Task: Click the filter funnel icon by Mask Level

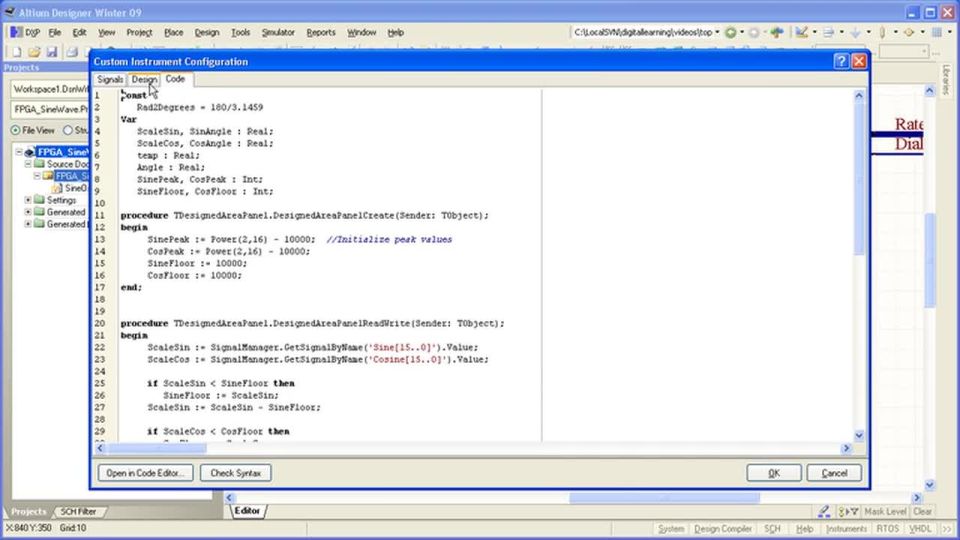Action: pyautogui.click(x=849, y=511)
